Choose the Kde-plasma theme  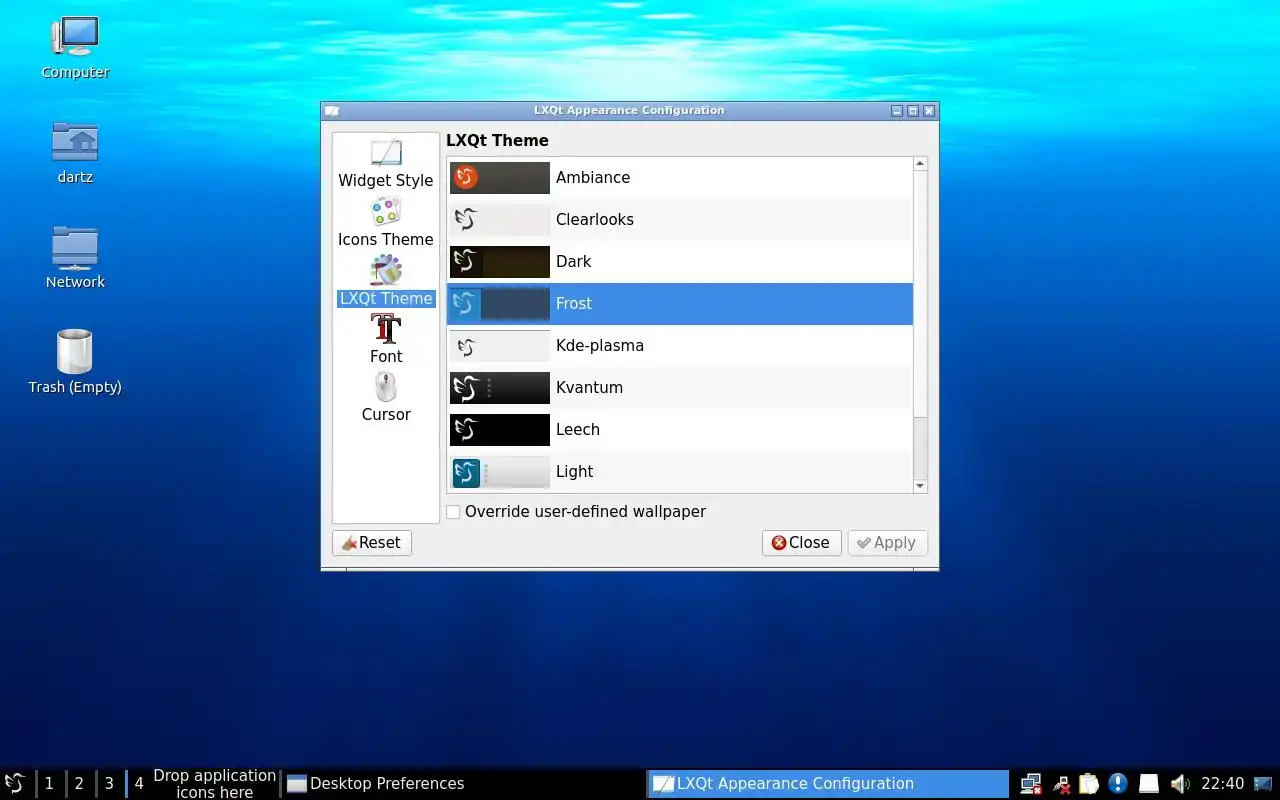click(680, 346)
